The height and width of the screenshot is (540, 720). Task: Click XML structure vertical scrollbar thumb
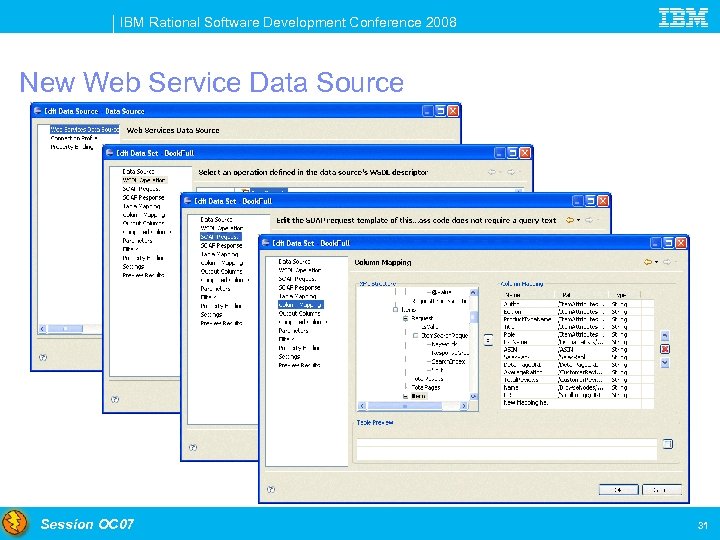coord(473,316)
